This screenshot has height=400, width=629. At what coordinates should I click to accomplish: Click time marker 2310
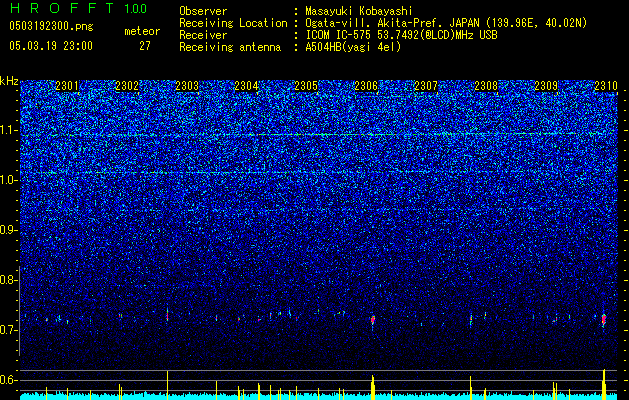[606, 86]
